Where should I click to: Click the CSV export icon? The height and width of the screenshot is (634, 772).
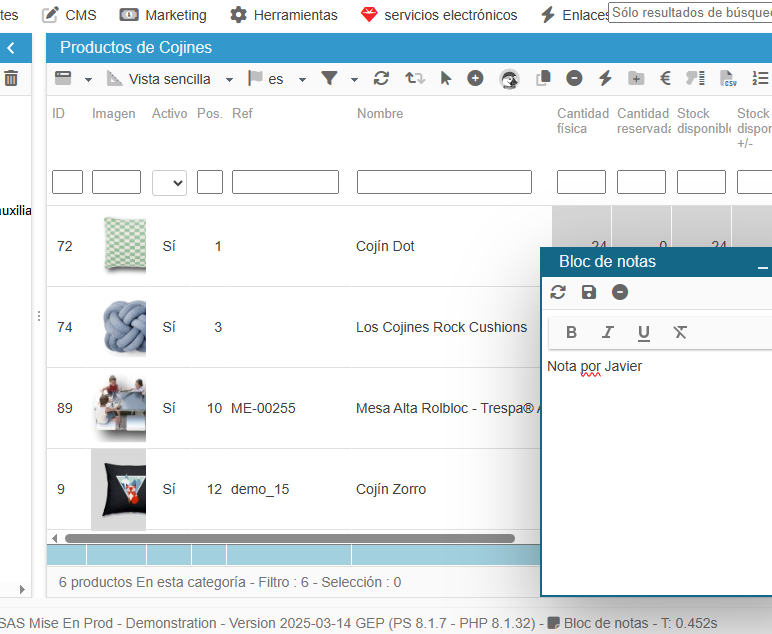(728, 79)
